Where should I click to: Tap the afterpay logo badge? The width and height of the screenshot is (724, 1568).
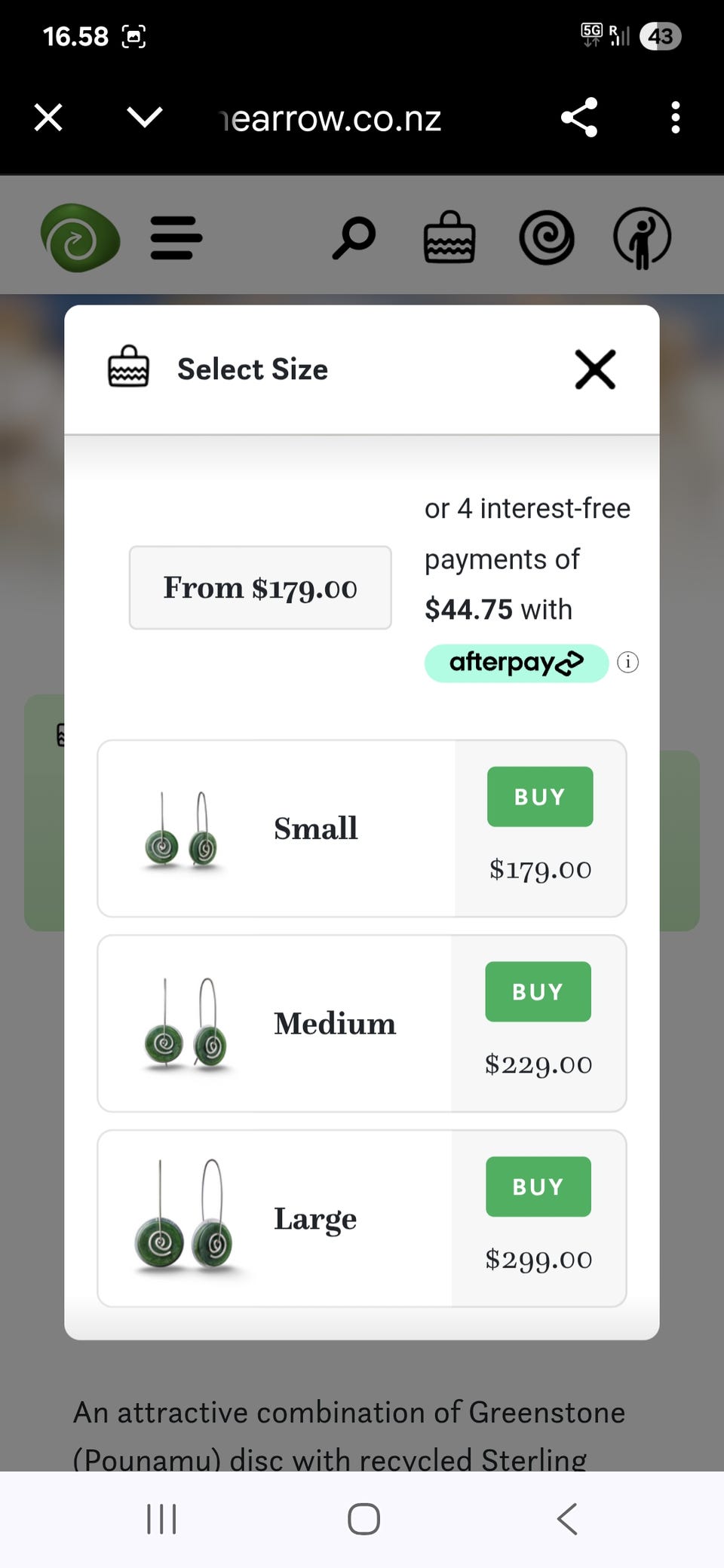[x=517, y=663]
